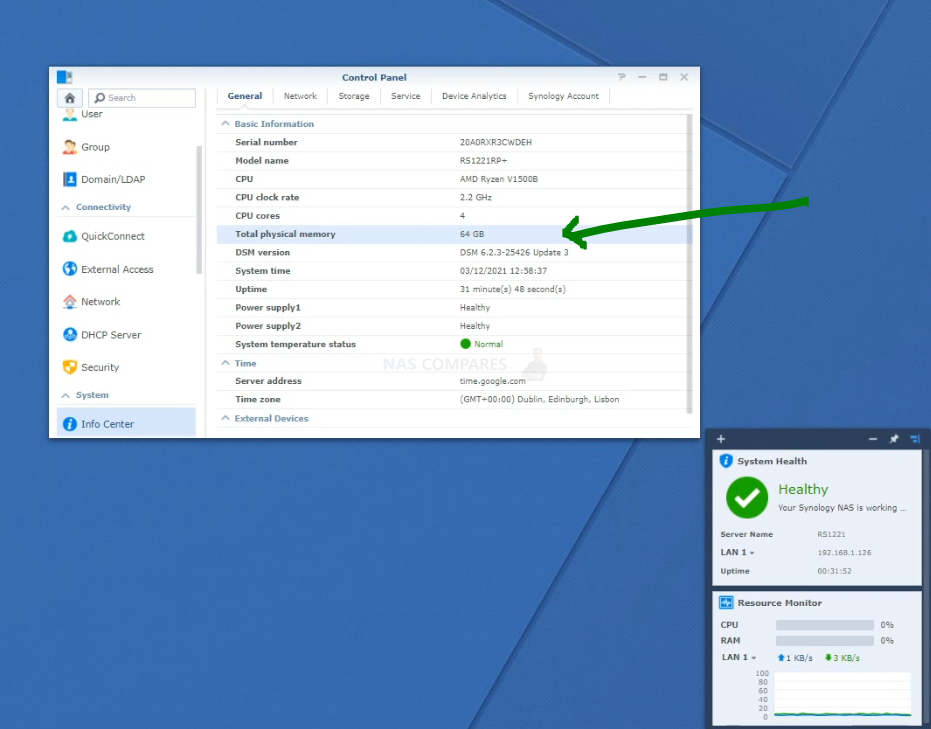
Task: Collapse the Basic Information section
Action: [225, 123]
